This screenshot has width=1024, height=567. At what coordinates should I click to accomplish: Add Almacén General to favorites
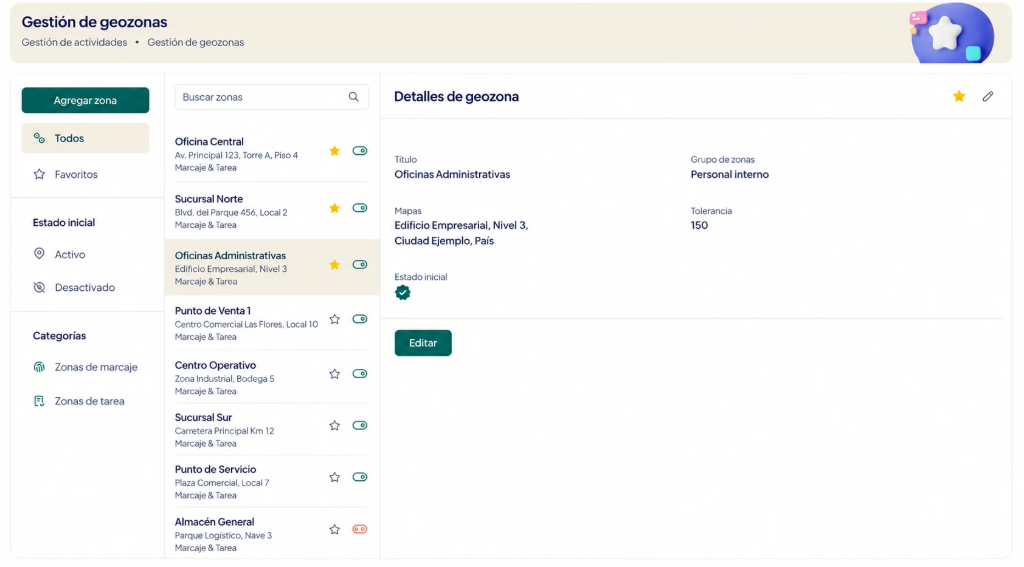334,530
